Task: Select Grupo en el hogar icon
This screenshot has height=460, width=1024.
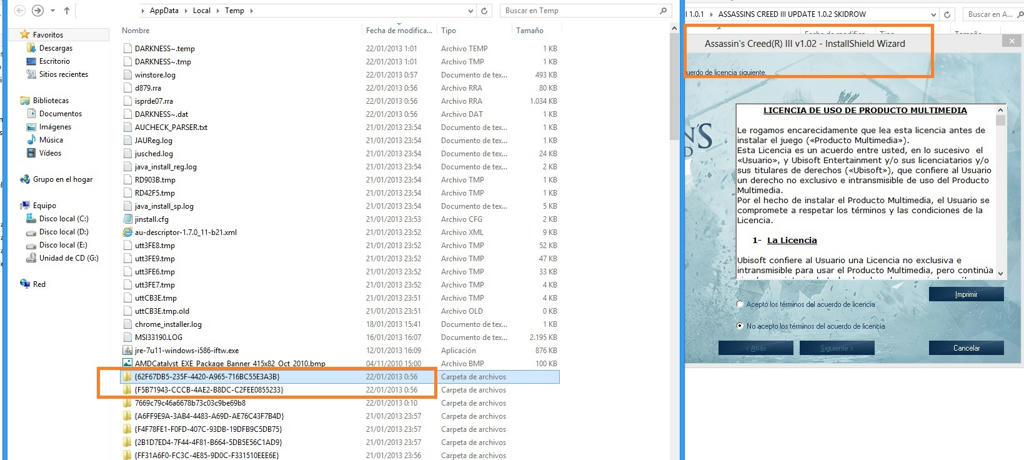Action: (25, 179)
